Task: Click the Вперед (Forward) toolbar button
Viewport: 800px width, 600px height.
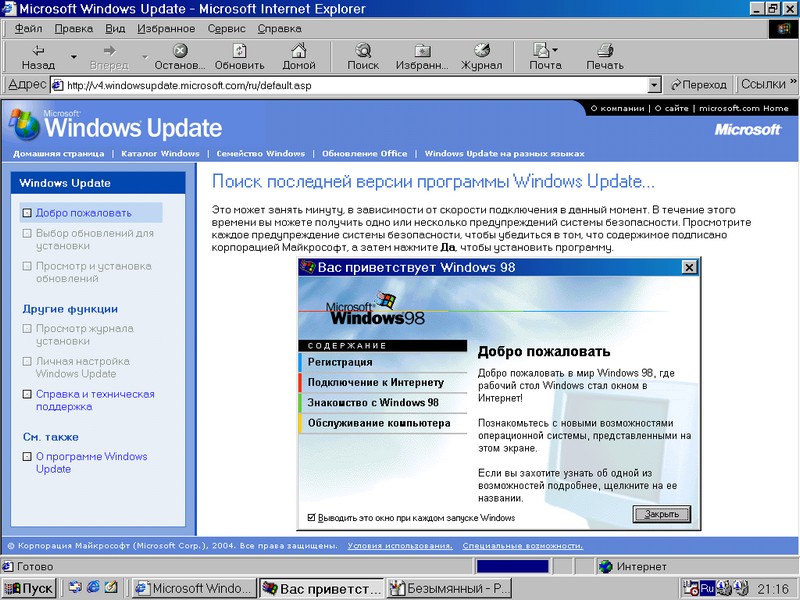Action: click(x=109, y=57)
